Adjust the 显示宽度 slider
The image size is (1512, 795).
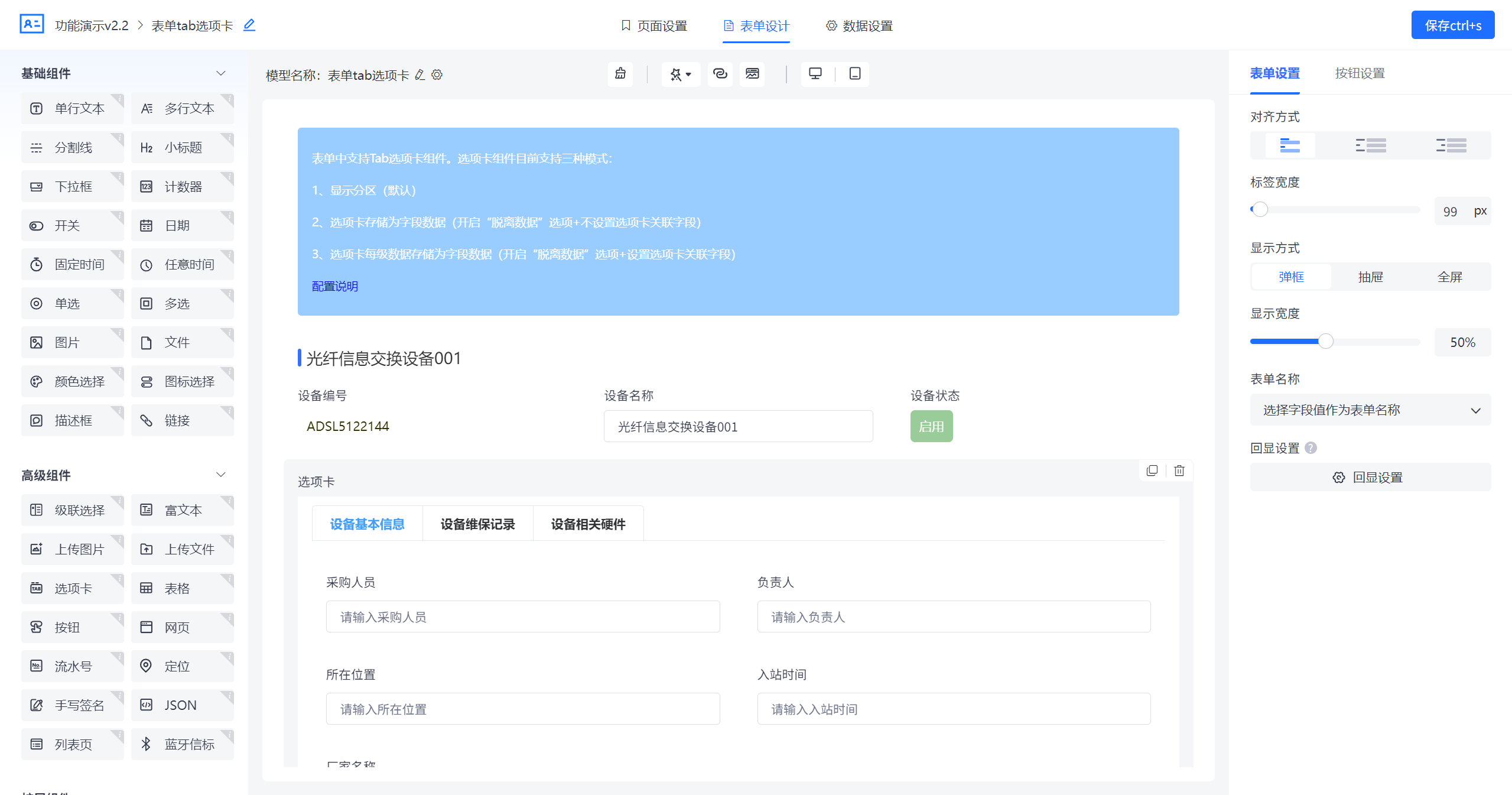[1326, 341]
